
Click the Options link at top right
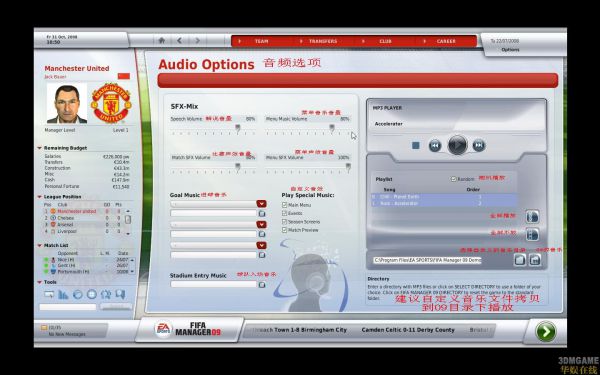pyautogui.click(x=510, y=50)
